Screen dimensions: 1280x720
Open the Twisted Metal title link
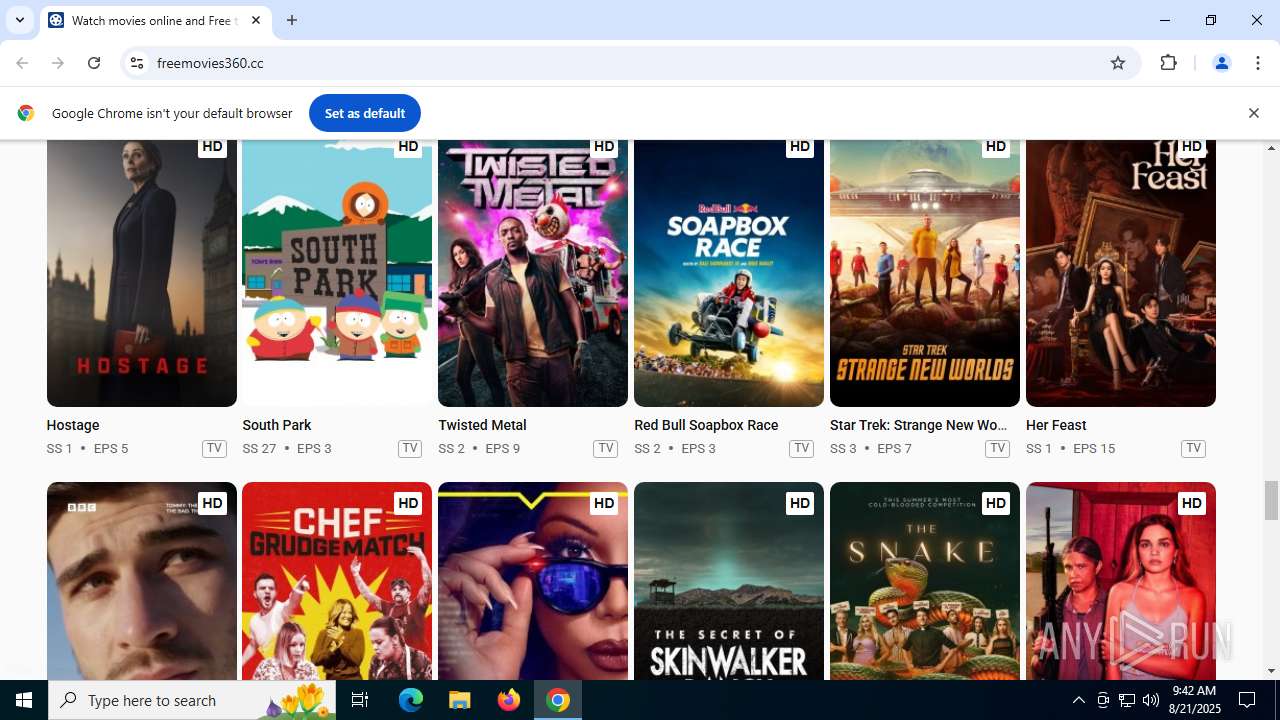tap(482, 425)
